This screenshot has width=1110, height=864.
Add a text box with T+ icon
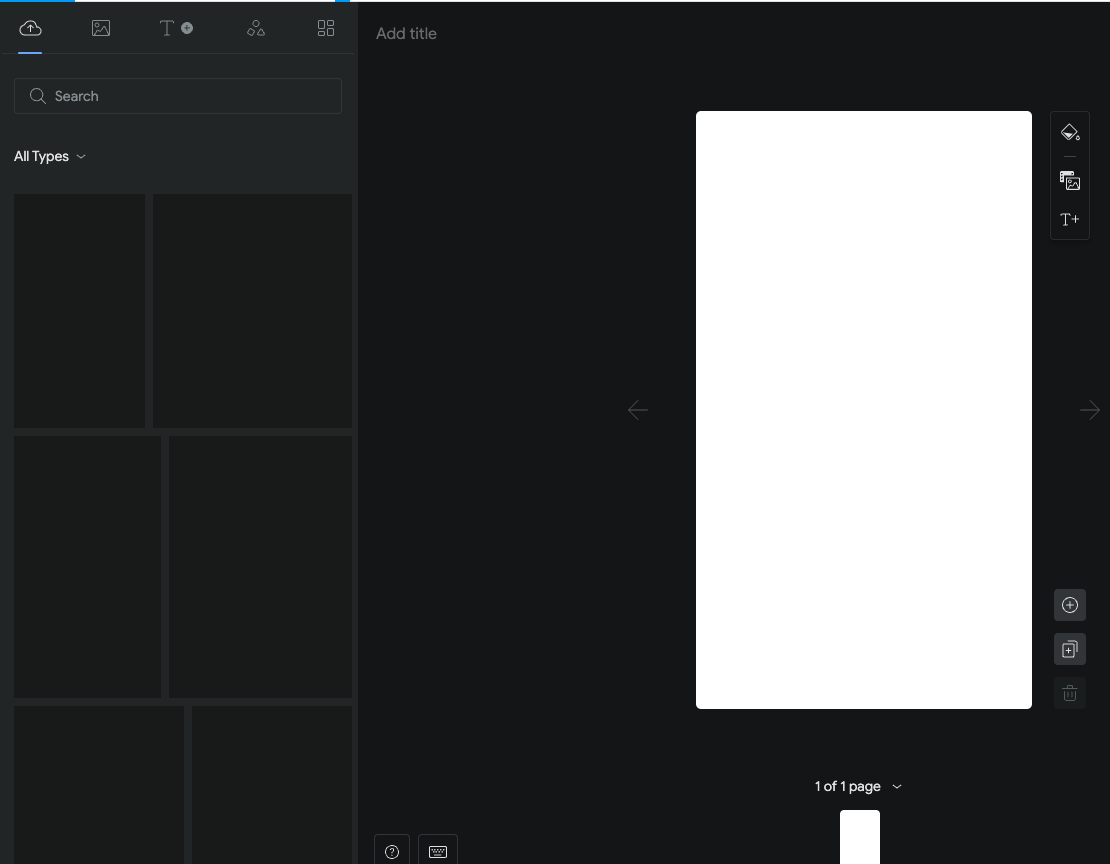coord(1070,220)
